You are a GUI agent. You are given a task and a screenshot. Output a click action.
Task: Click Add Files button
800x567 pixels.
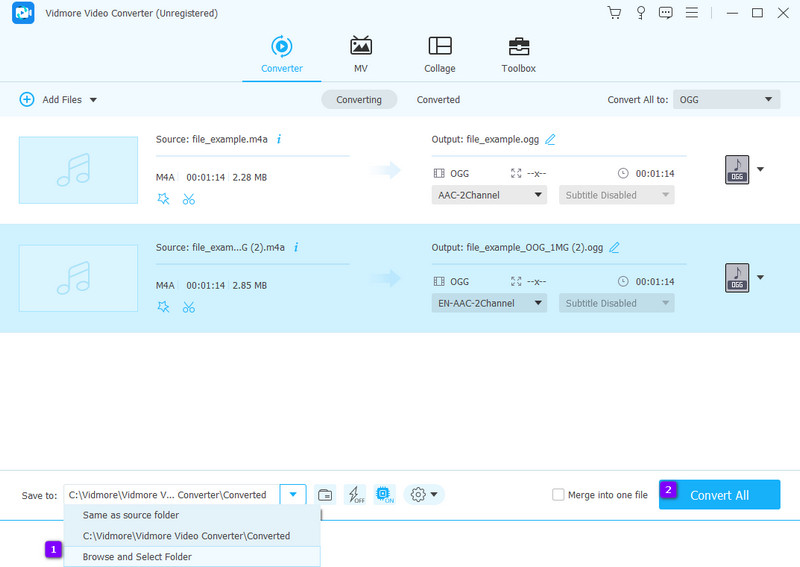[x=59, y=100]
